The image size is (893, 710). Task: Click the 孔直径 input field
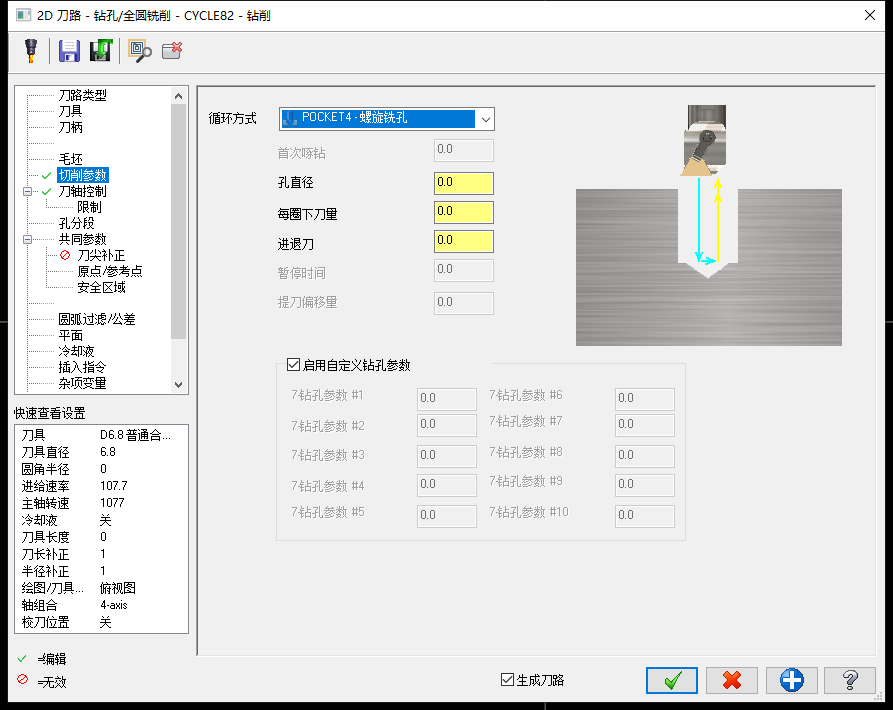(463, 183)
